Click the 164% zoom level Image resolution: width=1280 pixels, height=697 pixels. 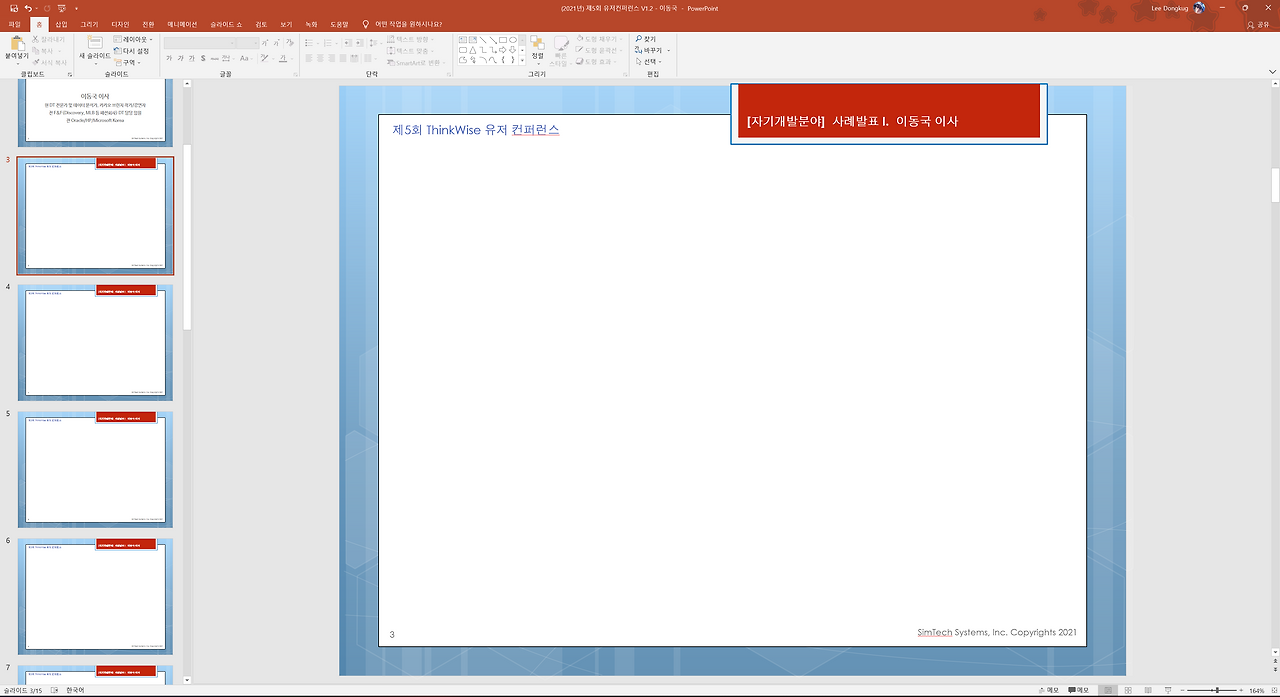[x=1257, y=690]
